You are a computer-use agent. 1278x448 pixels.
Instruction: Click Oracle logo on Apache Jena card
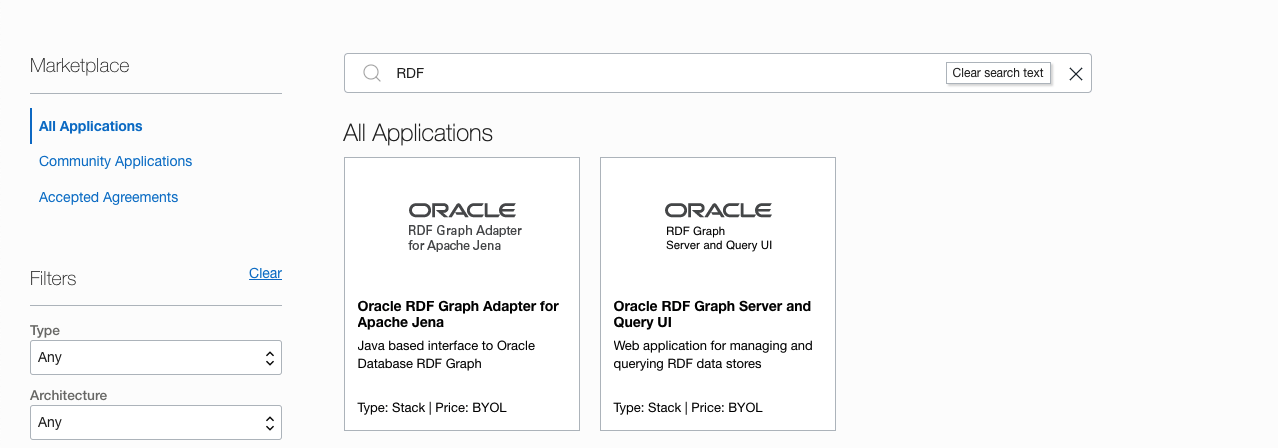pos(461,210)
